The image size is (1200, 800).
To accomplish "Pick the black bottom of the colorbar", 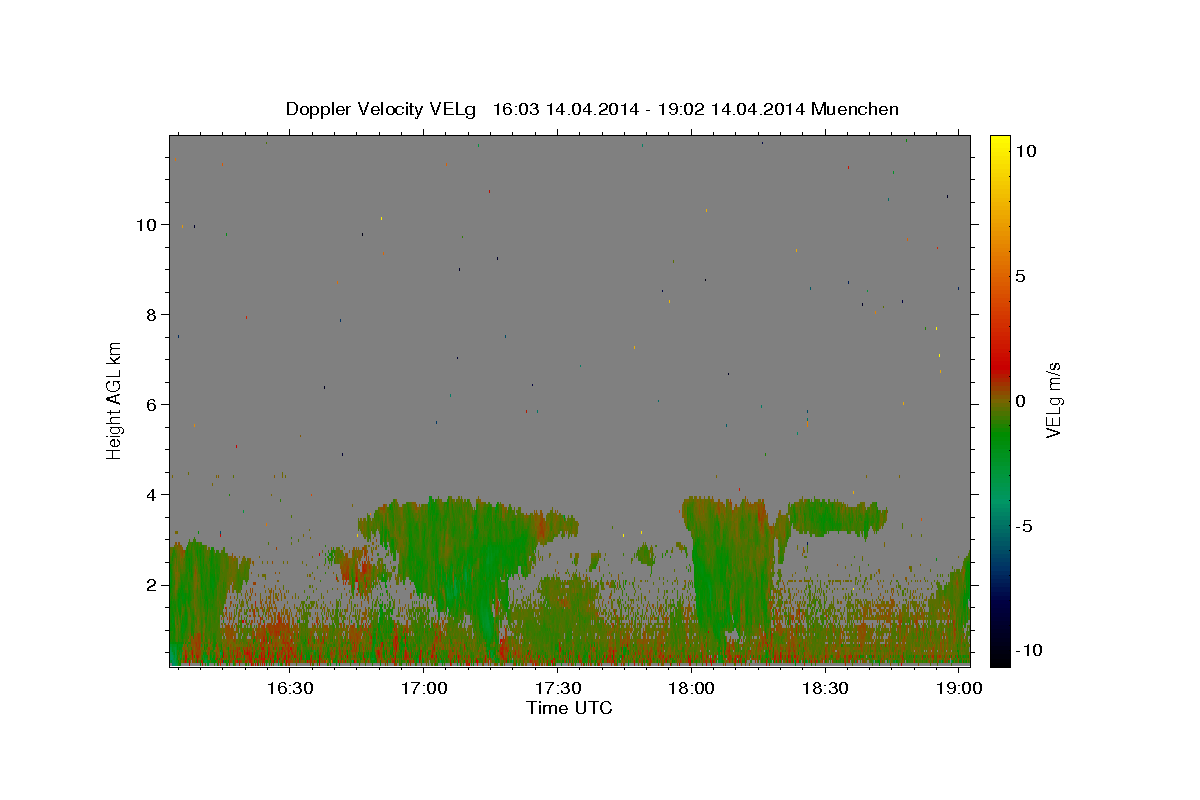I will coord(999,655).
